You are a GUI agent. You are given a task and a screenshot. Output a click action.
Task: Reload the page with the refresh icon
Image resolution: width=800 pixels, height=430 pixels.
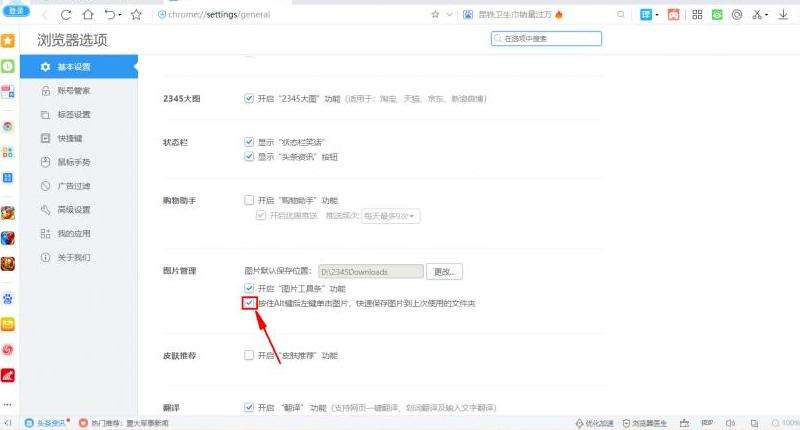point(66,15)
